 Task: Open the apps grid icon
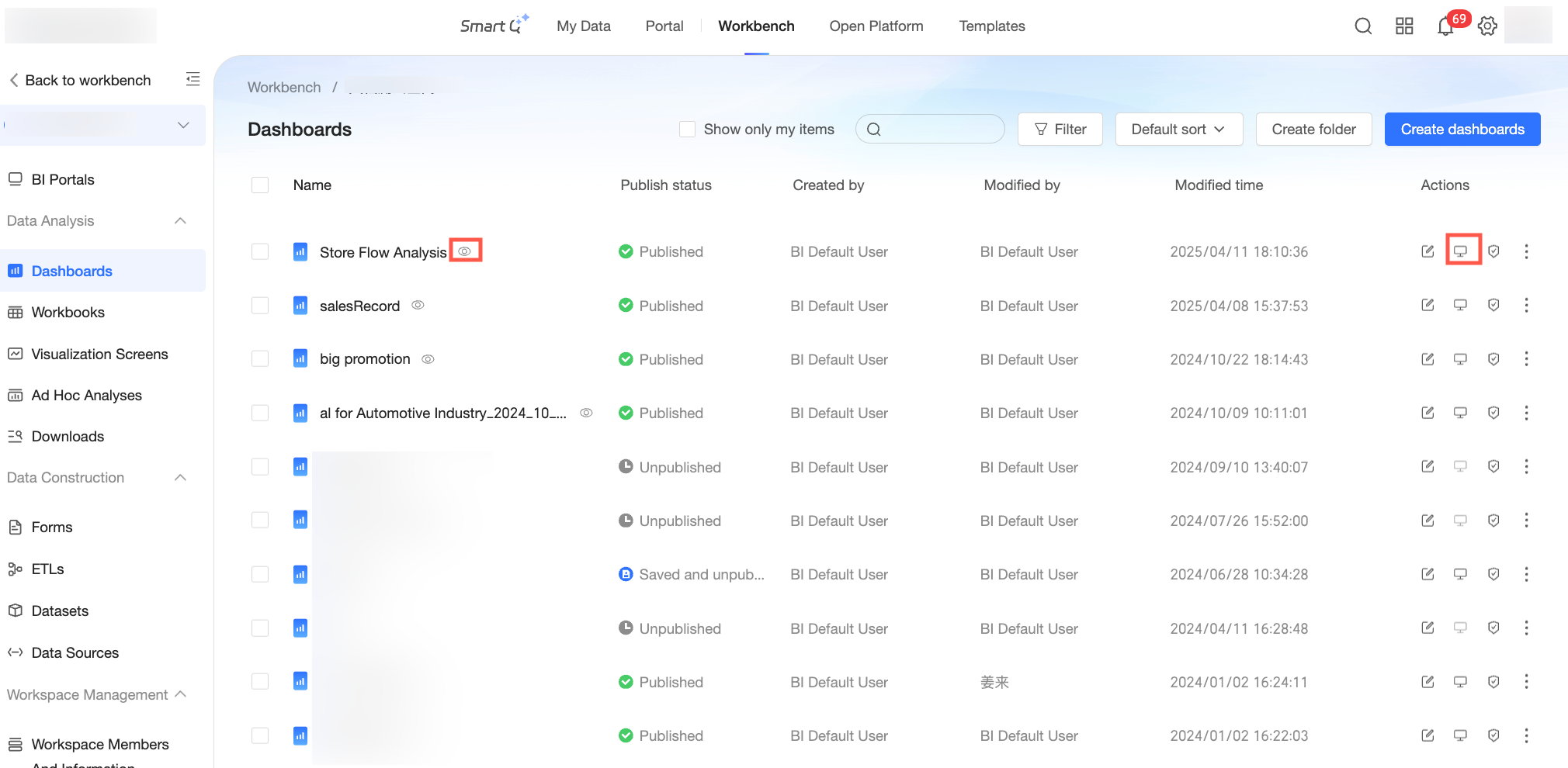click(x=1404, y=26)
